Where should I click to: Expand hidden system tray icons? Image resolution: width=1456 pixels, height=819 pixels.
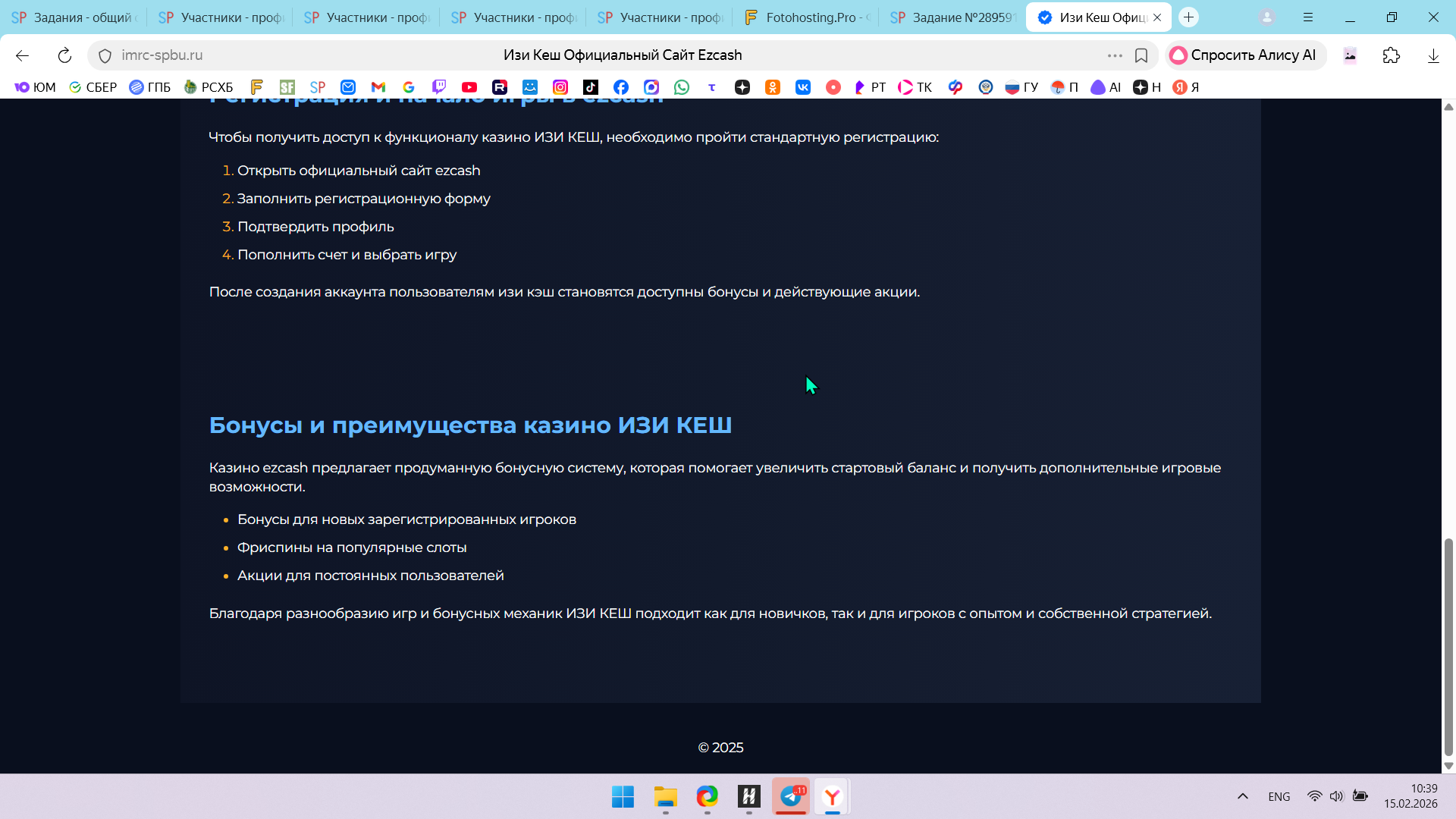click(1243, 796)
